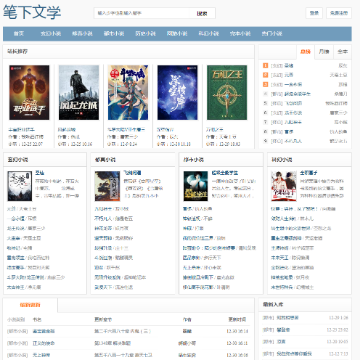Click the orange rank 3 badge
360x360 pixels.
265,84
